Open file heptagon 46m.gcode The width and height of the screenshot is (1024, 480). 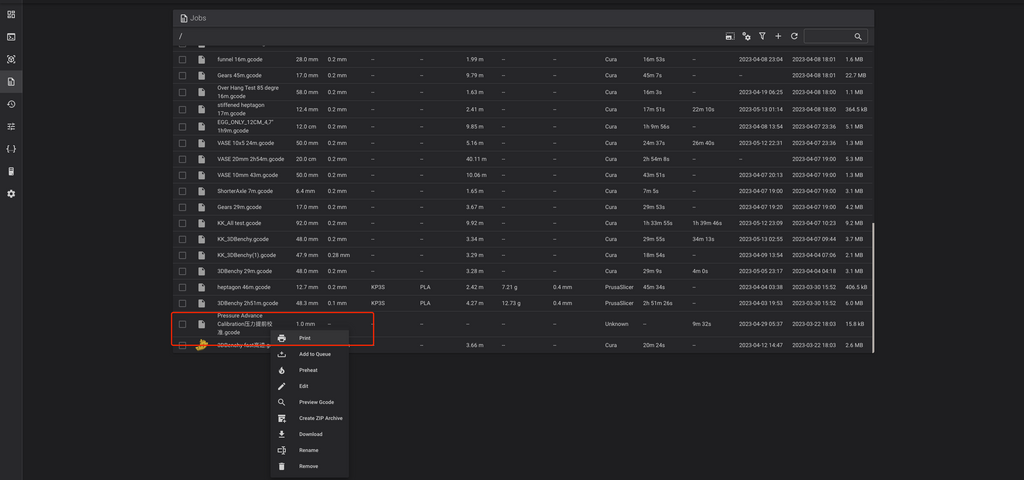point(244,287)
